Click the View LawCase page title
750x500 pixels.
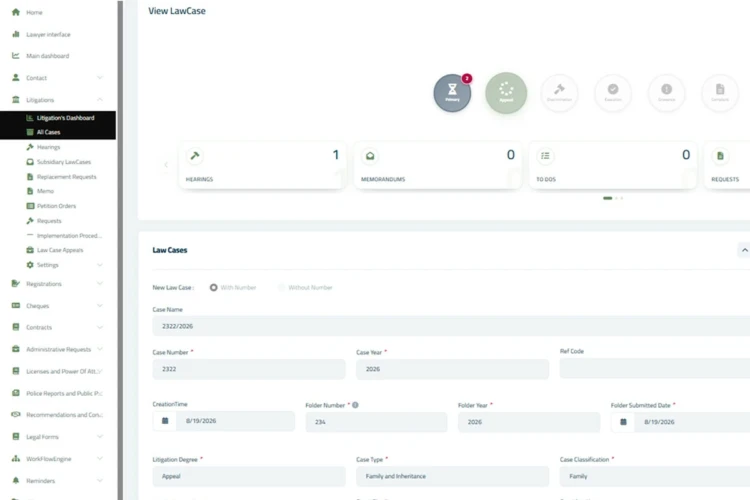177,11
